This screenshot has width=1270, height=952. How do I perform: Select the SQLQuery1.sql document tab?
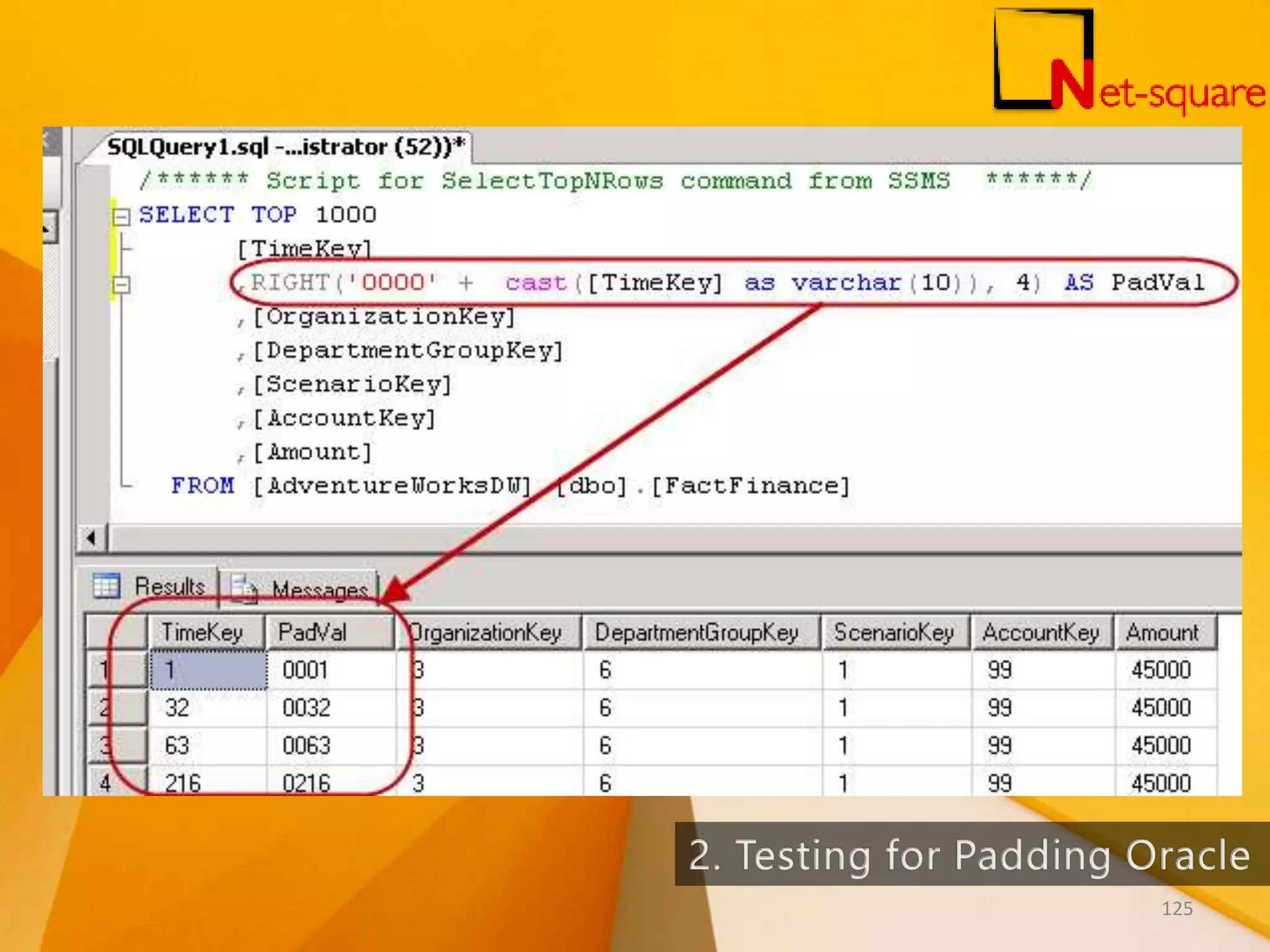coord(285,147)
